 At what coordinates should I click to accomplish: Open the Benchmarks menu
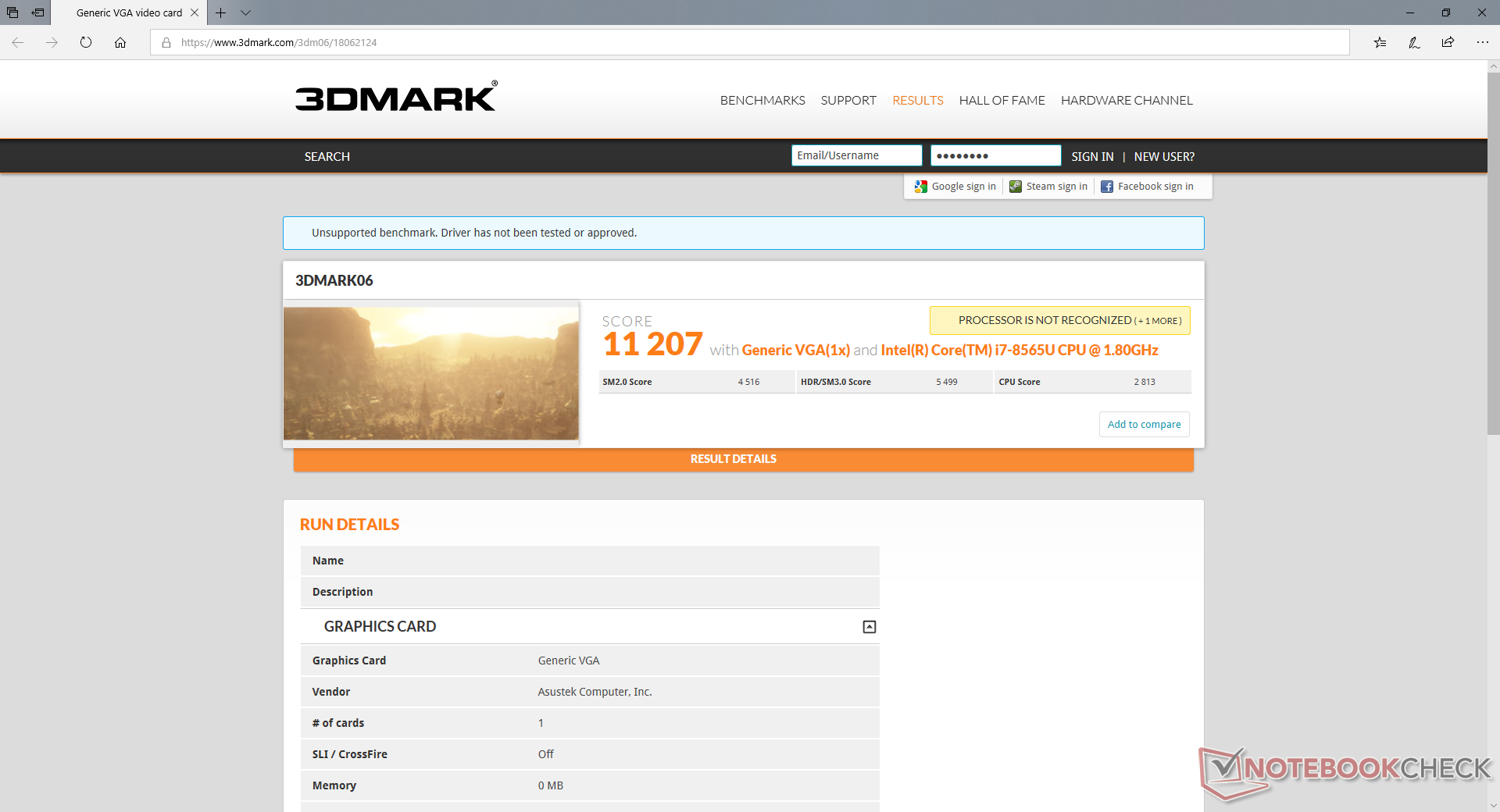pos(762,100)
